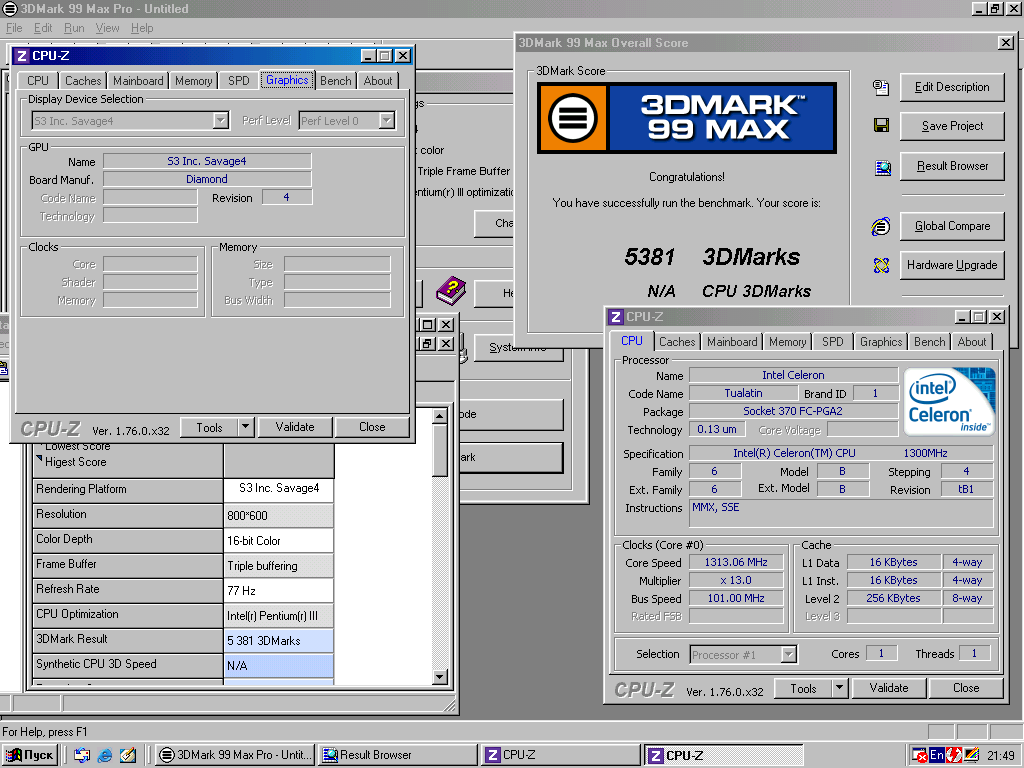Click the purple help book icon
The width and height of the screenshot is (1024, 768).
pyautogui.click(x=451, y=291)
